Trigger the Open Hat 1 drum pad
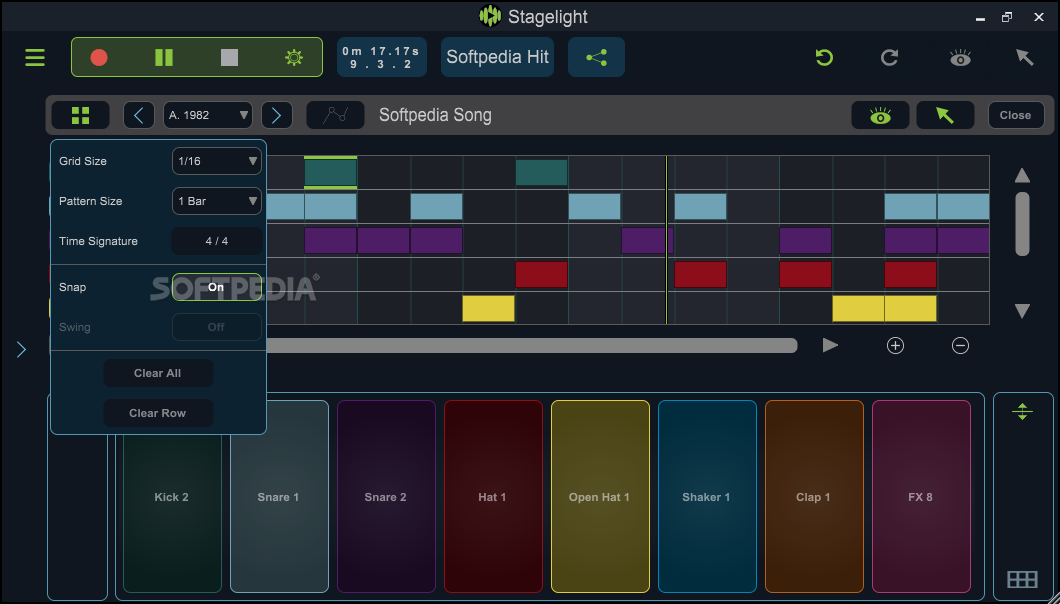 pos(600,496)
